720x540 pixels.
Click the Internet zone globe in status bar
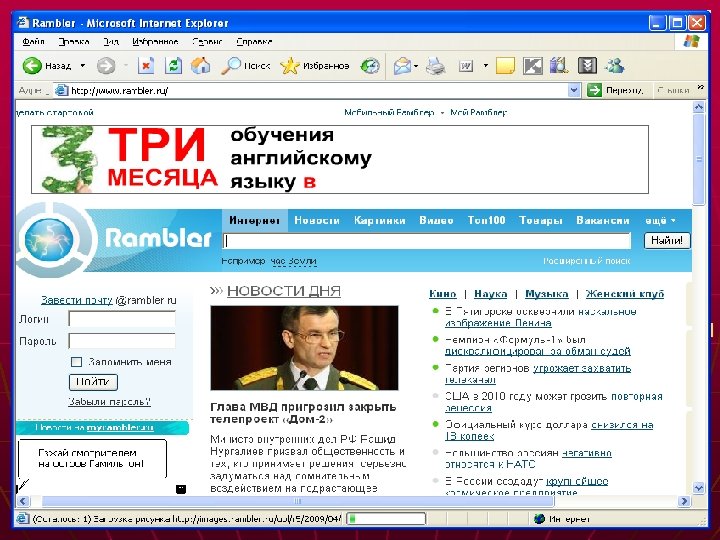tap(540, 519)
